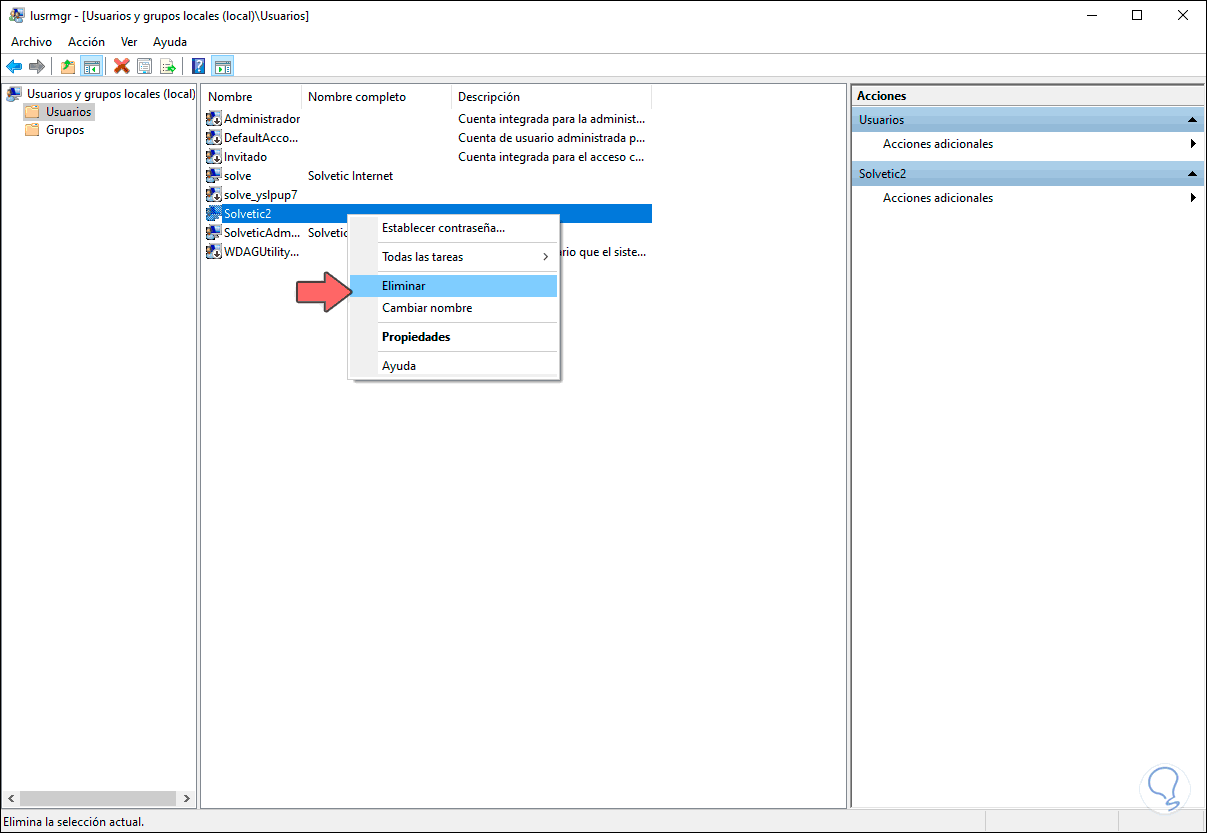Maximize the lusrmgr window

1137,15
